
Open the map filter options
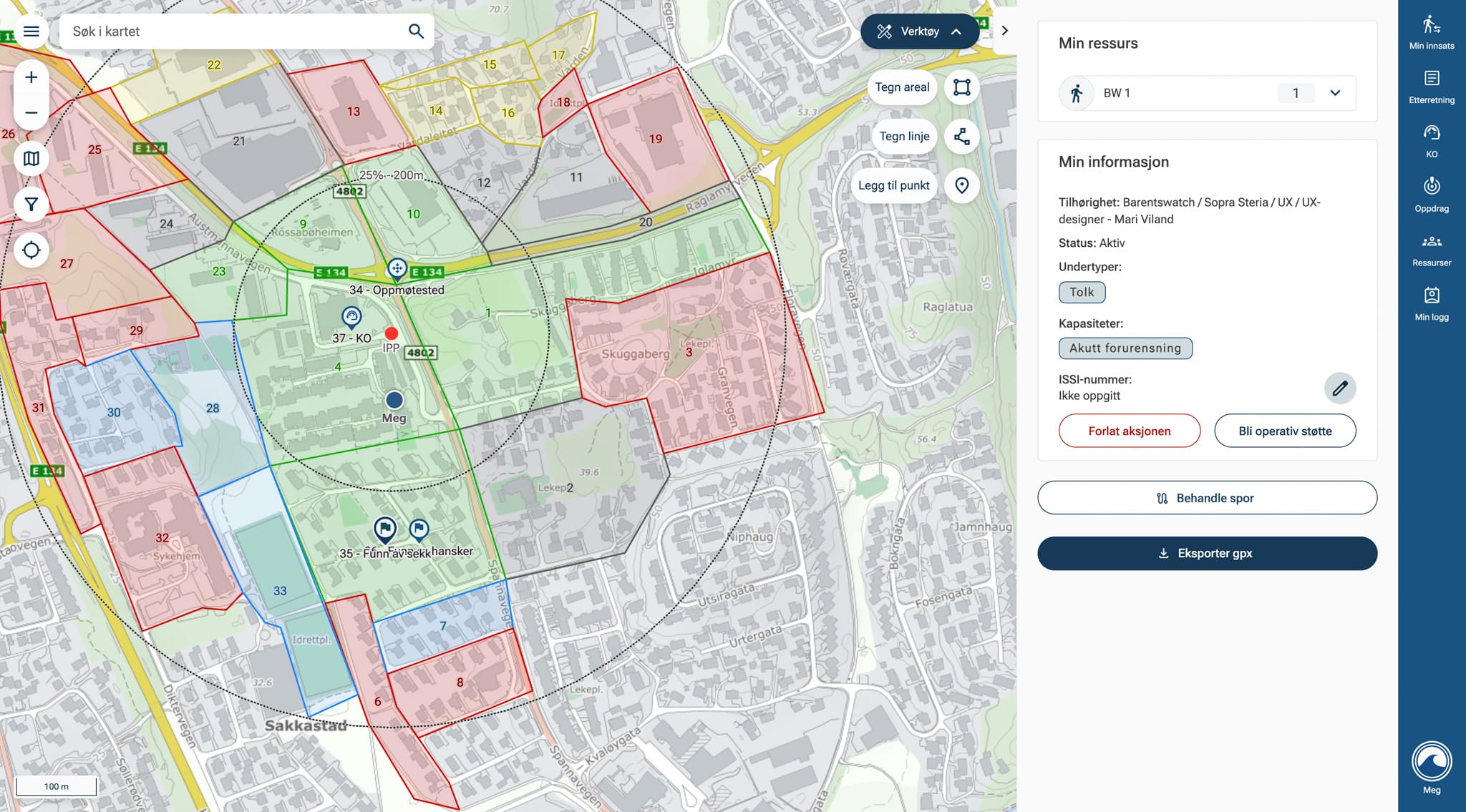(x=31, y=205)
